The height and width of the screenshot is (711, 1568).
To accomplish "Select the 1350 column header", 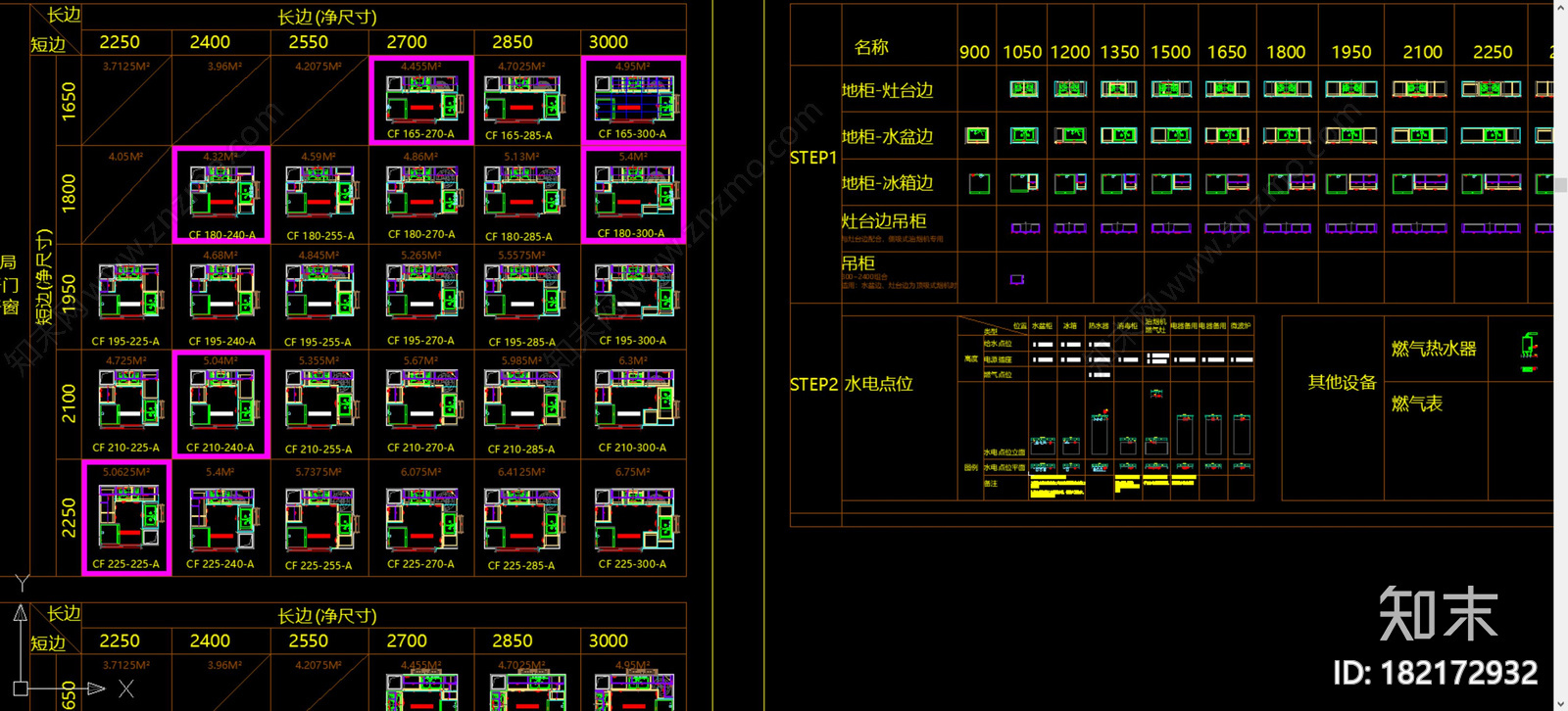I will coord(1119,52).
